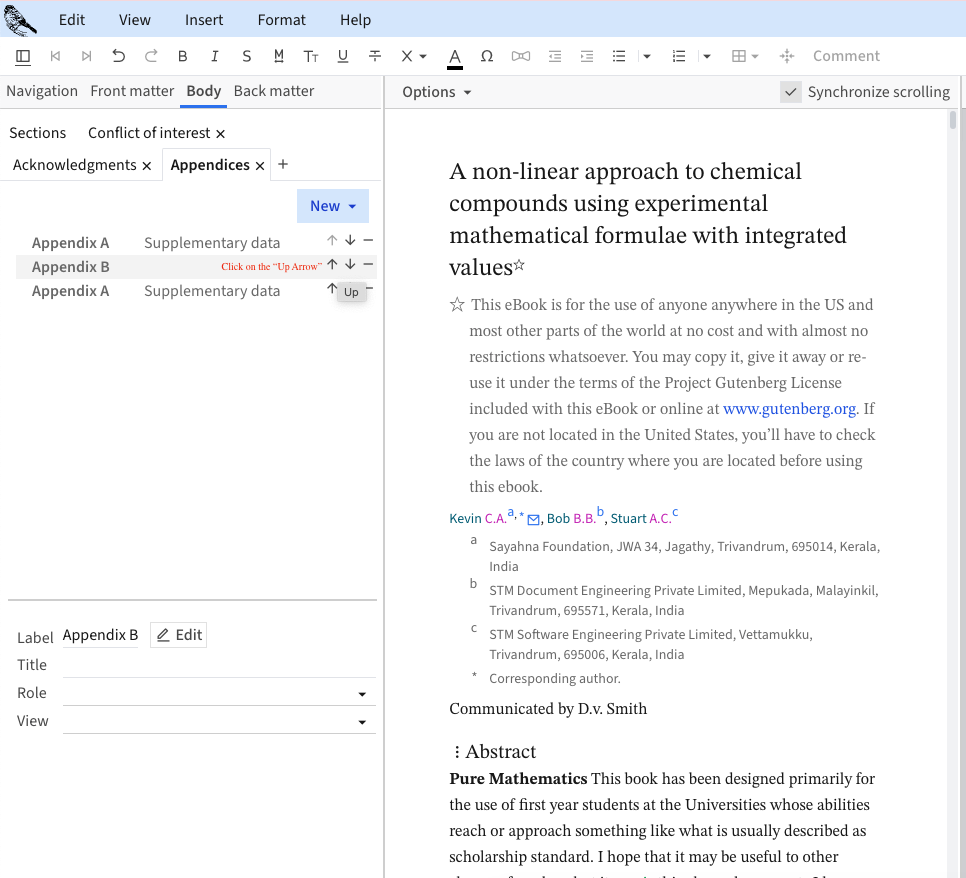Open the Insert menu
This screenshot has height=878, width=966.
pyautogui.click(x=204, y=20)
